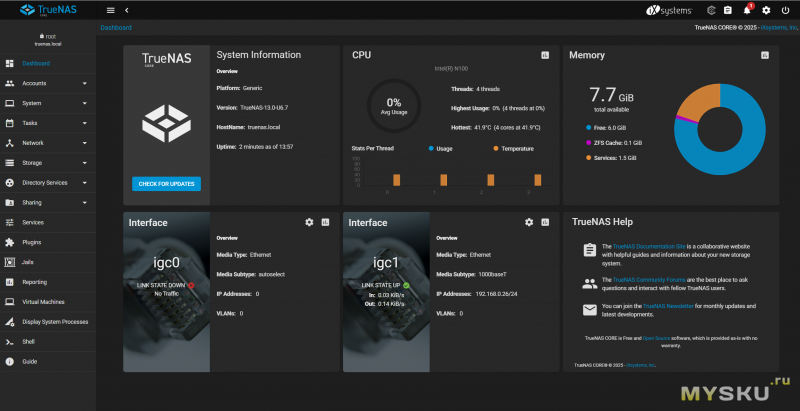Open igc1 interface settings gear
The width and height of the screenshot is (800, 411).
click(x=529, y=222)
